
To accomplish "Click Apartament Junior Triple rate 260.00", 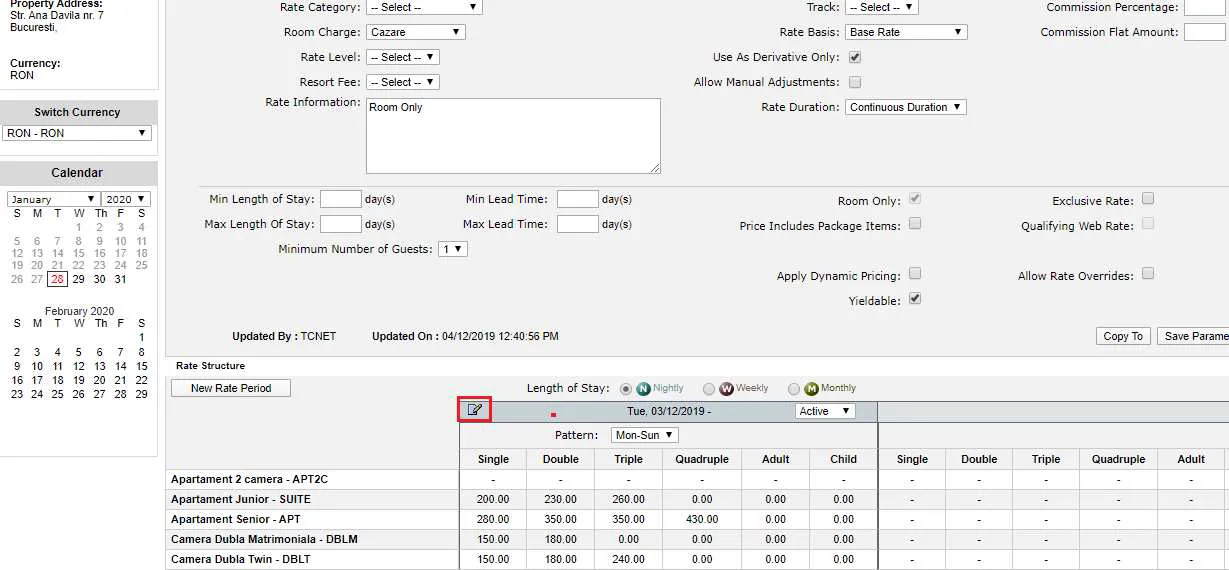I will click(628, 499).
